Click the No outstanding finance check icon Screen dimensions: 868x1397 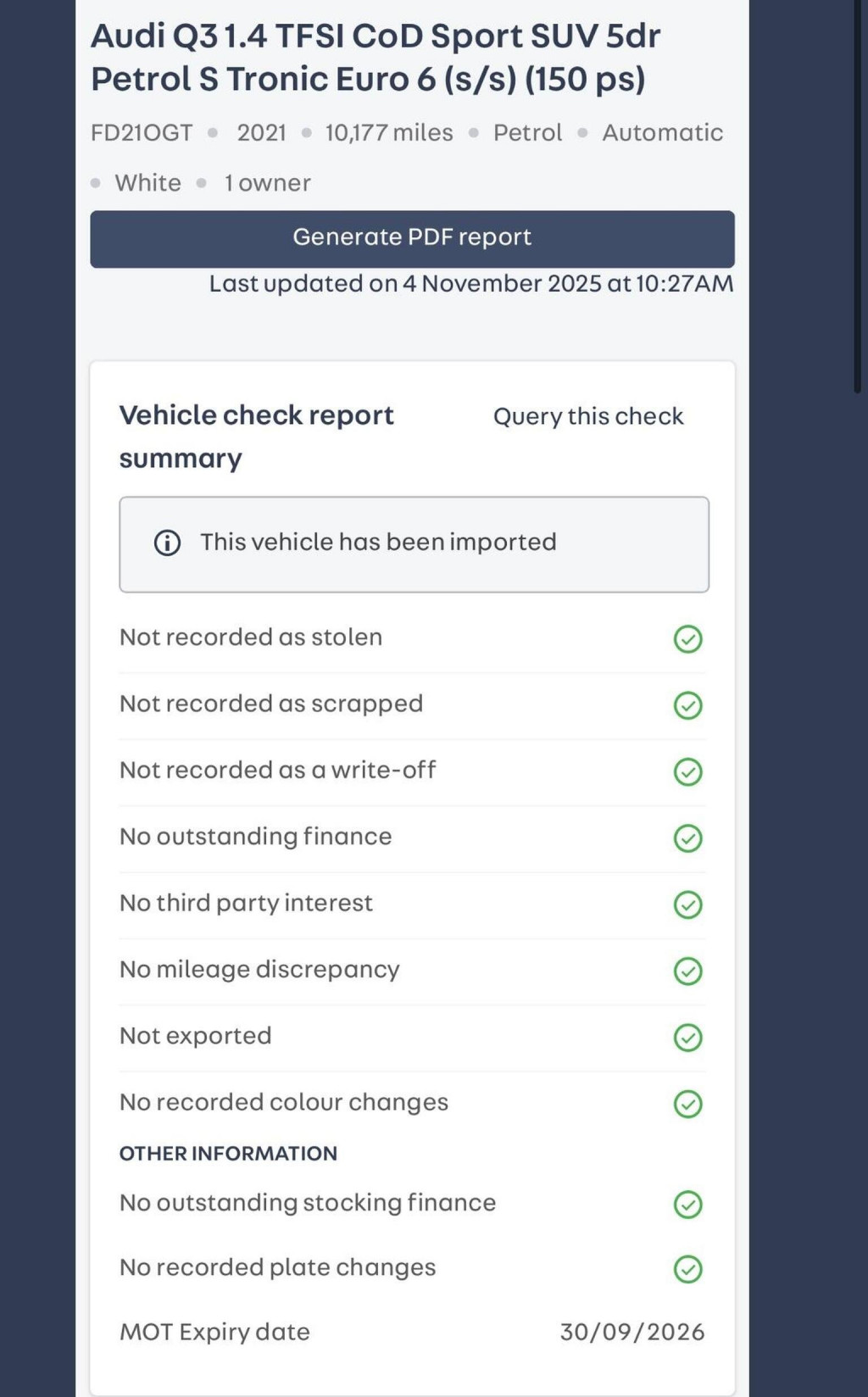click(x=687, y=838)
